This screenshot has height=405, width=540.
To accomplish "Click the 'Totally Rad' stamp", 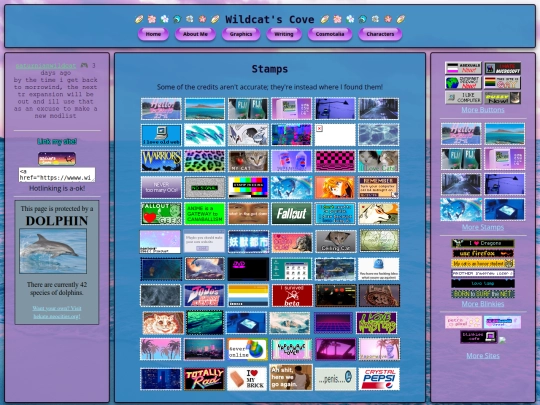I will 205,379.
